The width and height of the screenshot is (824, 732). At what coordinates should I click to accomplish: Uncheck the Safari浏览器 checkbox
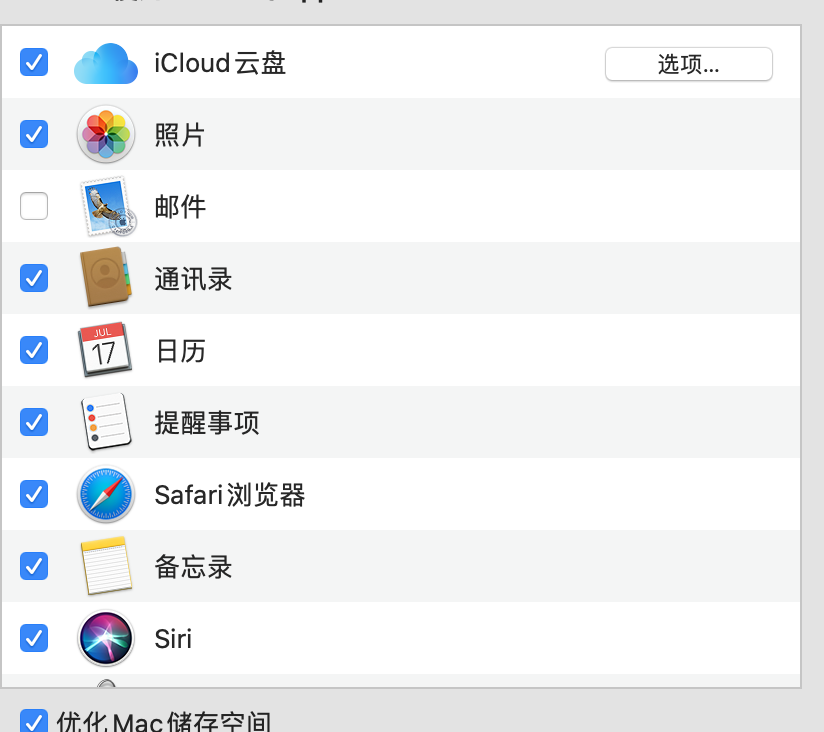[x=34, y=494]
